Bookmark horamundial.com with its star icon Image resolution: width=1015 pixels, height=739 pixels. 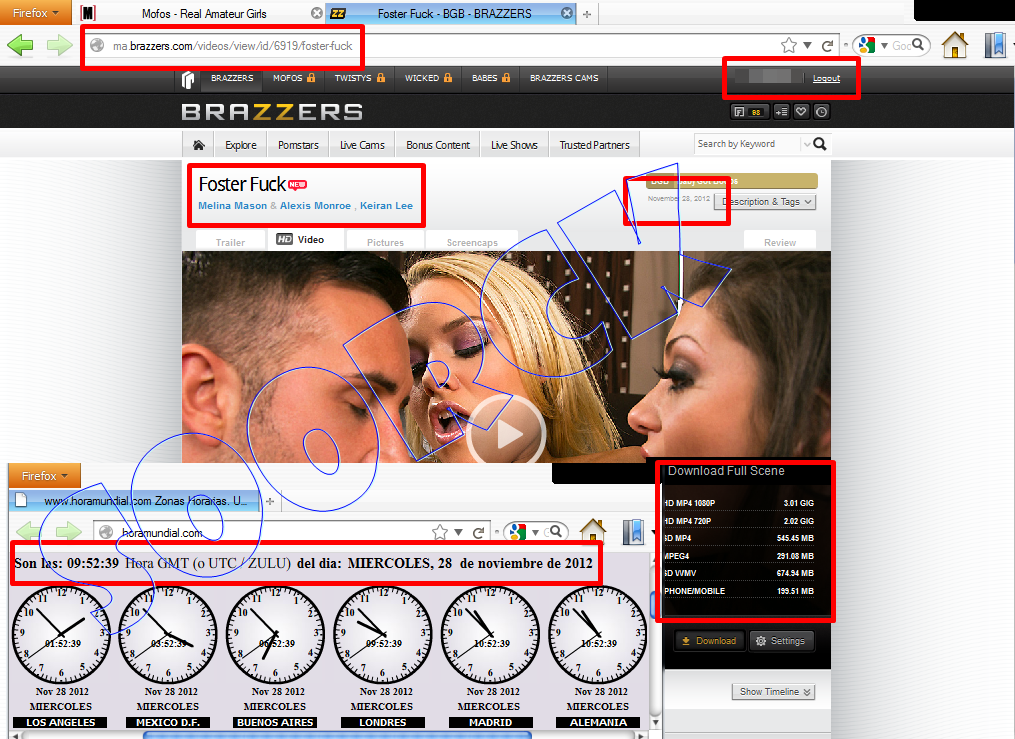[440, 532]
